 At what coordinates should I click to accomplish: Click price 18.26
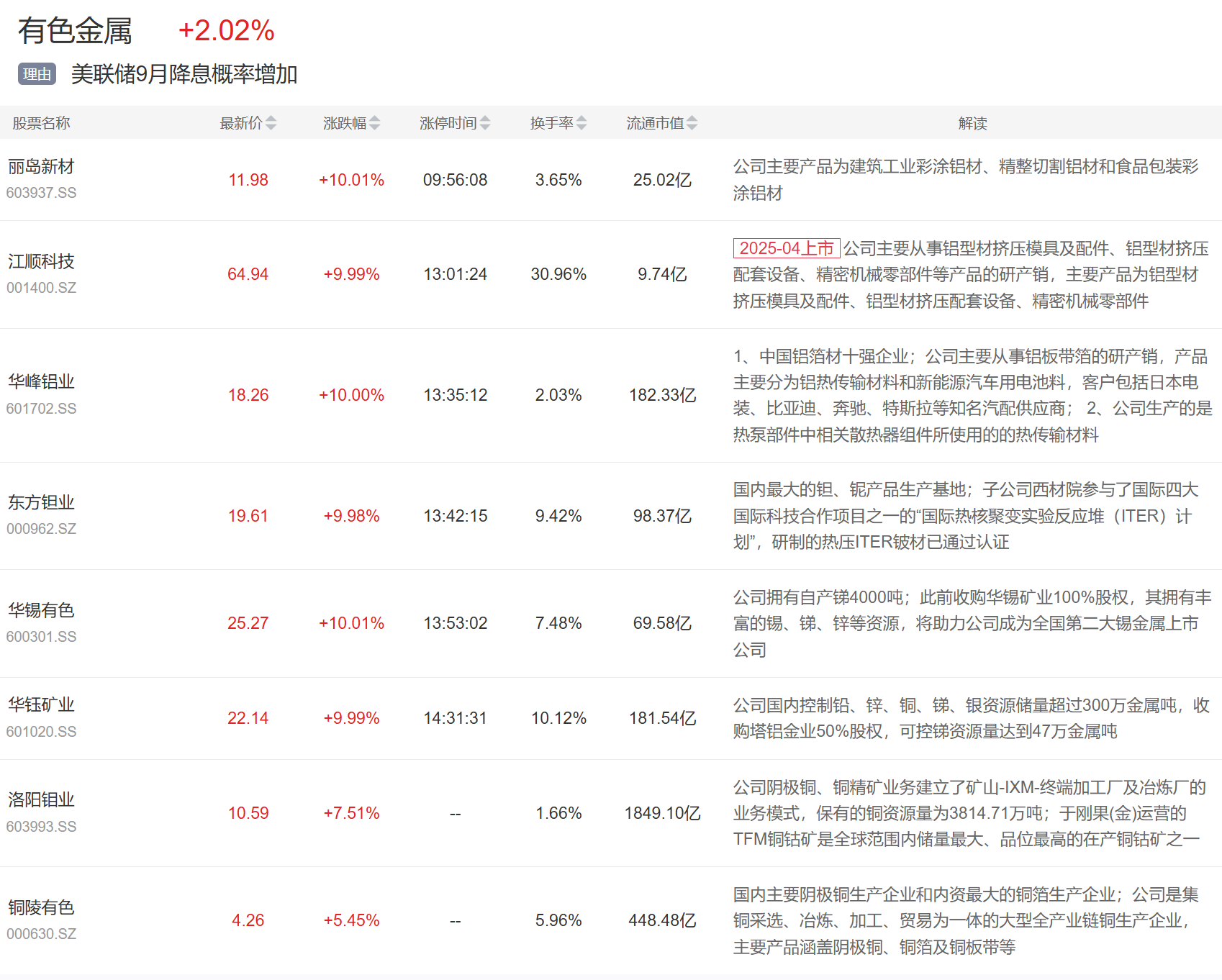(248, 395)
